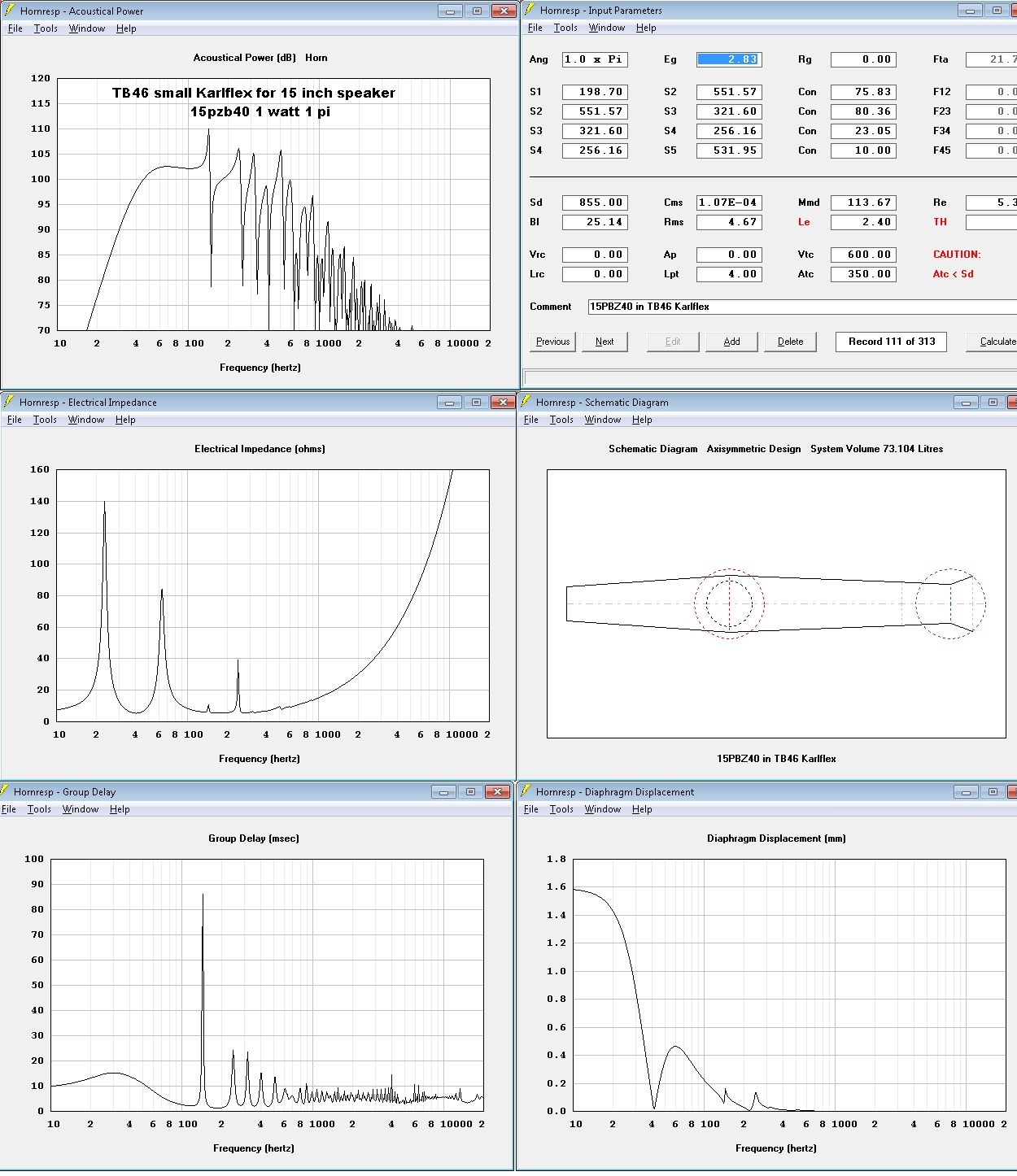Open Tools menu in Acoustical Power window
This screenshot has width=1017, height=1176.
46,28
